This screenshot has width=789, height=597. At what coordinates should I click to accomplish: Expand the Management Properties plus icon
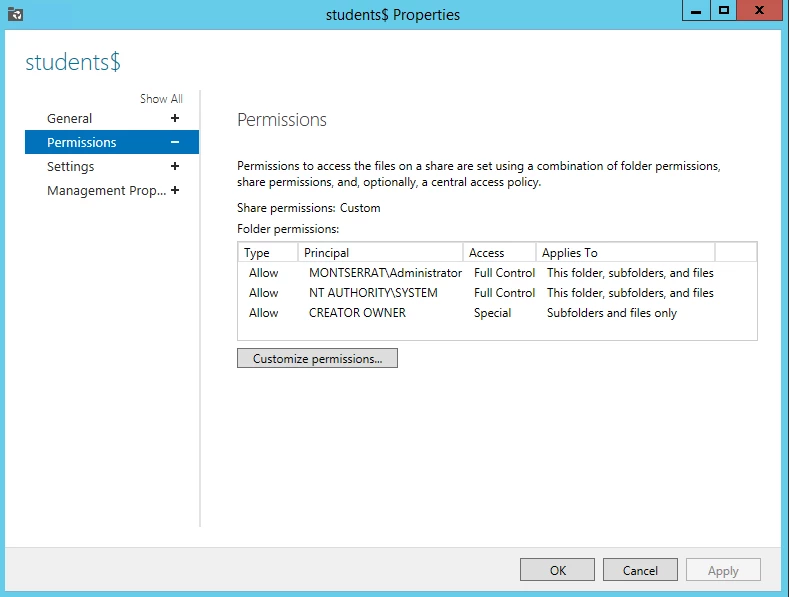click(175, 190)
